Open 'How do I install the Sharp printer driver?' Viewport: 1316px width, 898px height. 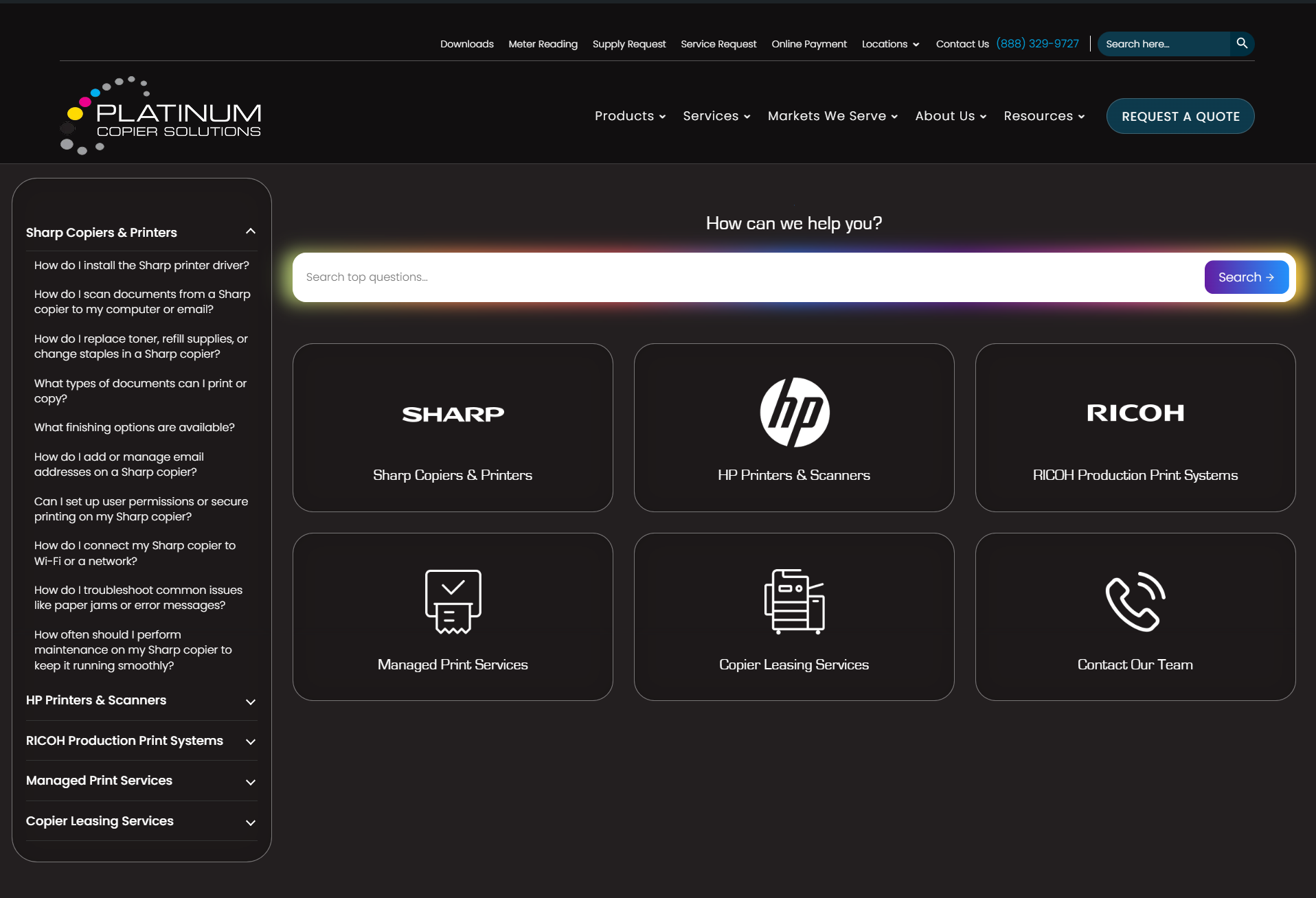tap(141, 265)
